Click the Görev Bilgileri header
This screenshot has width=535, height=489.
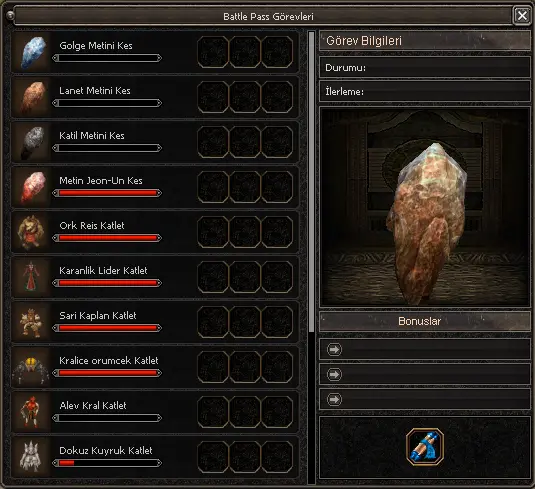tap(425, 41)
